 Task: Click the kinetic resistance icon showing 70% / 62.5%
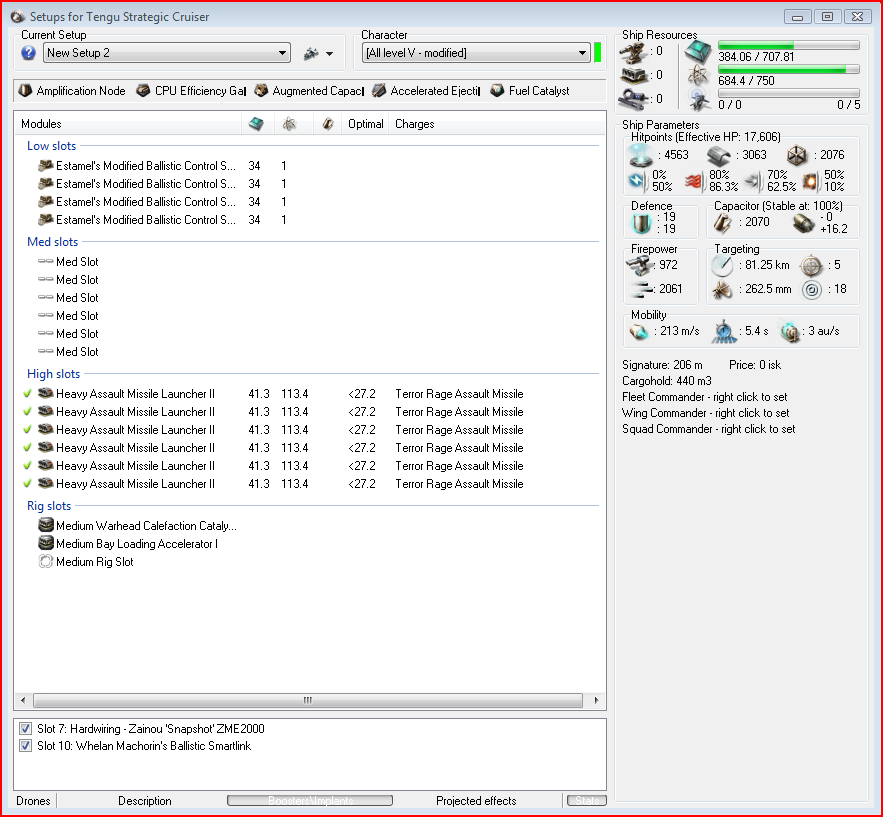753,181
